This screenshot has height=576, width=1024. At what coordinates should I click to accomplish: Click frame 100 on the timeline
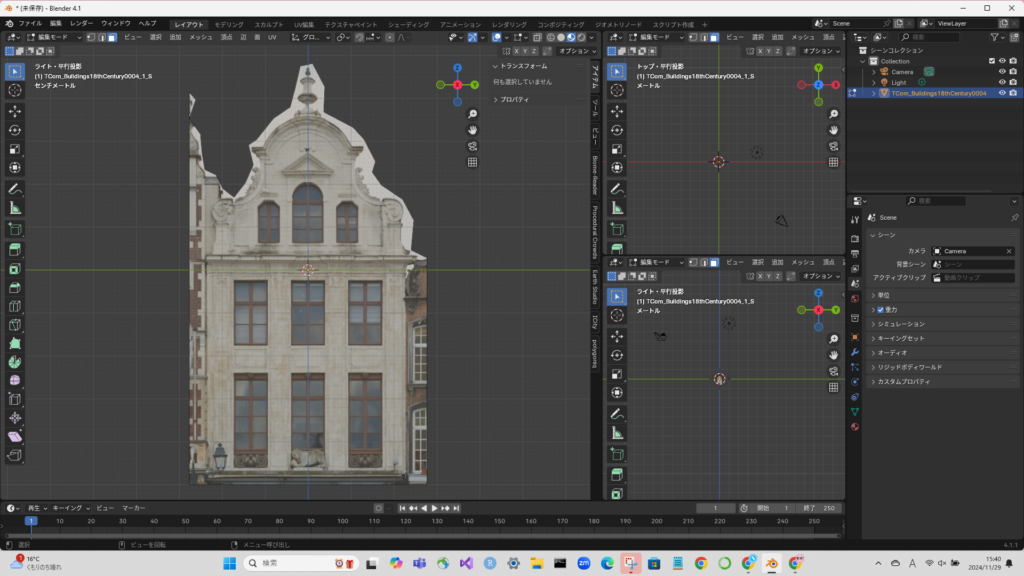(x=342, y=521)
